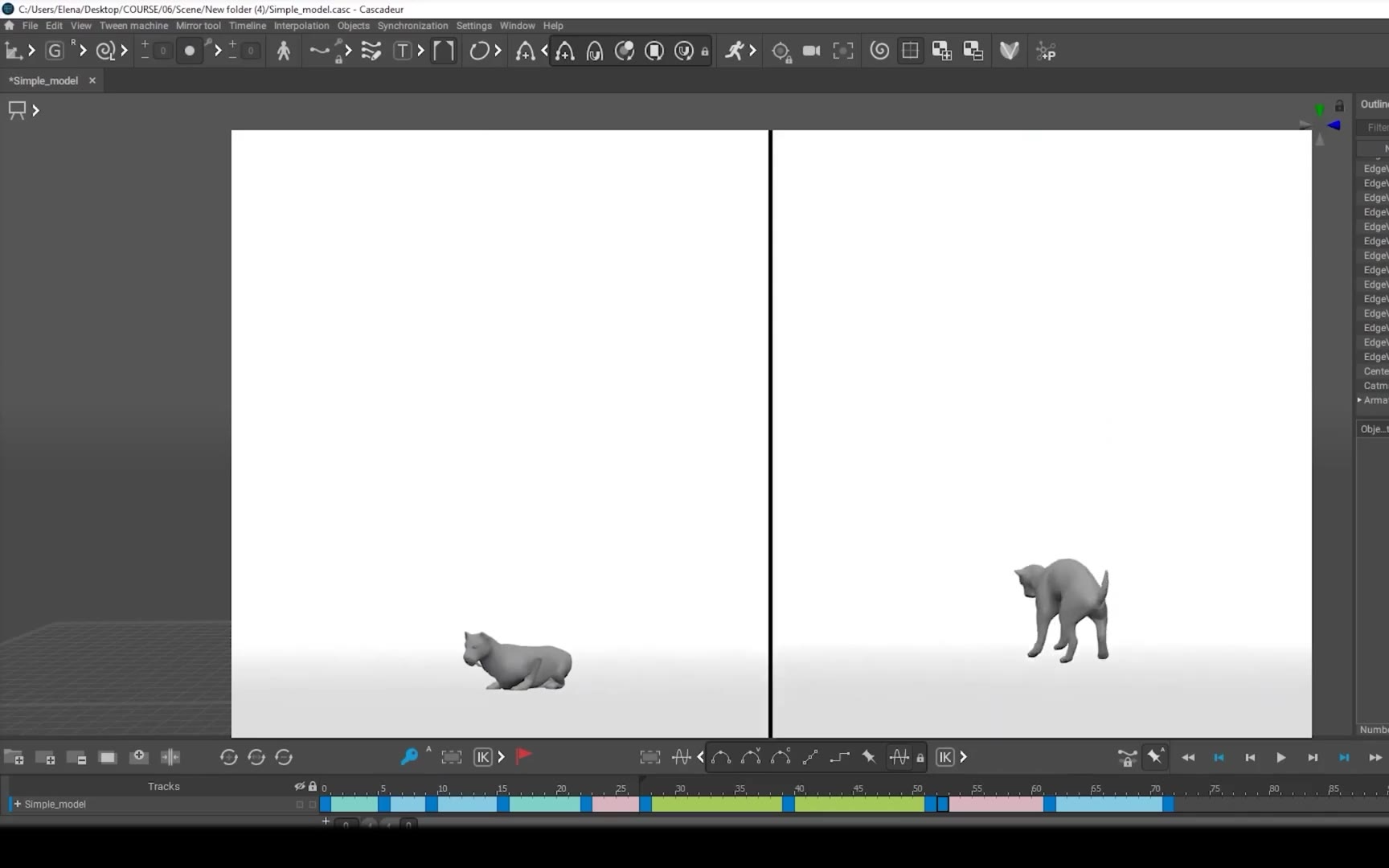1389x868 pixels.
Task: Jump to the next keyframe (blue)
Action: point(1344,757)
